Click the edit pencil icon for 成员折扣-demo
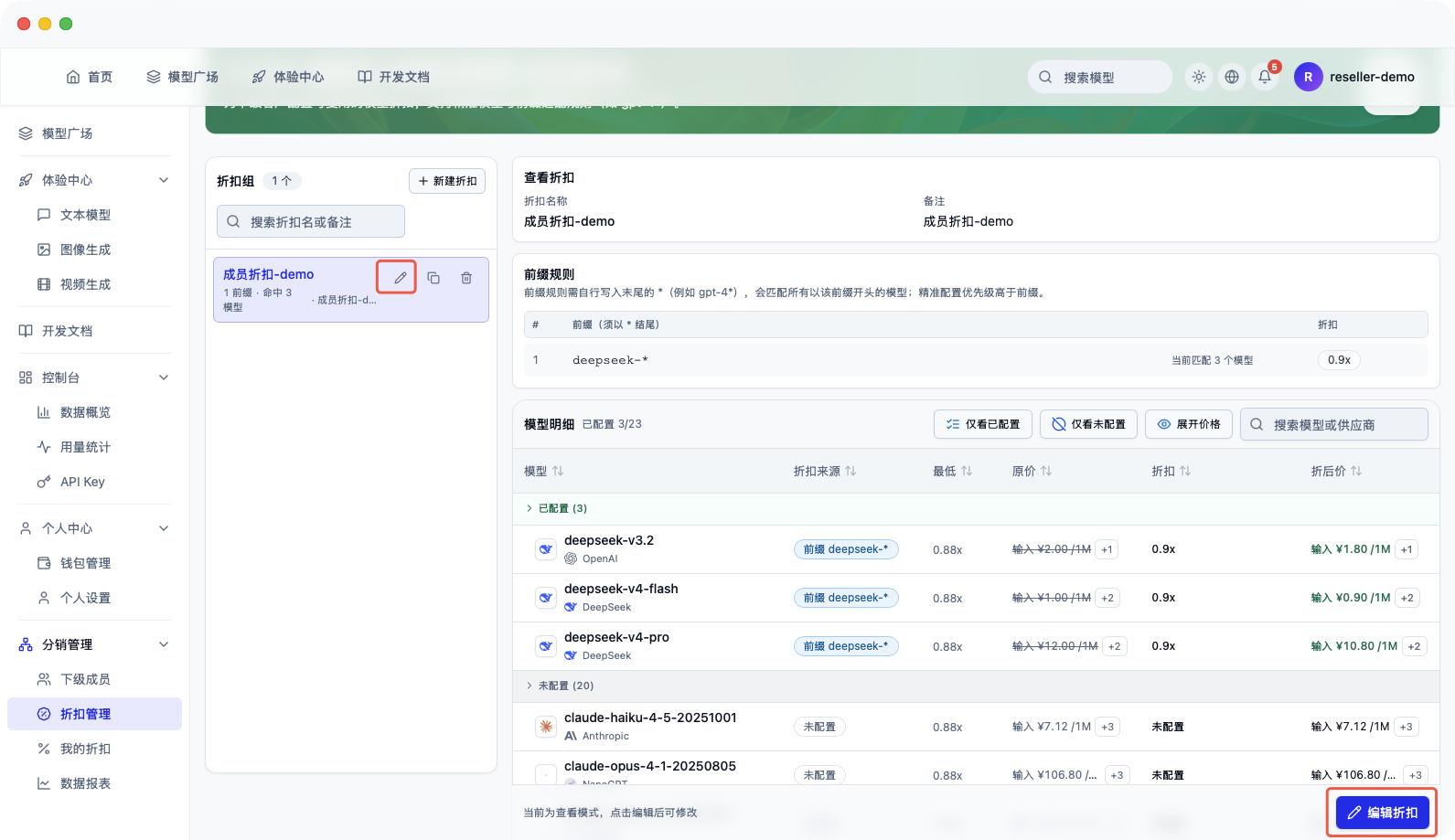Viewport: 1455px width, 840px height. point(400,278)
